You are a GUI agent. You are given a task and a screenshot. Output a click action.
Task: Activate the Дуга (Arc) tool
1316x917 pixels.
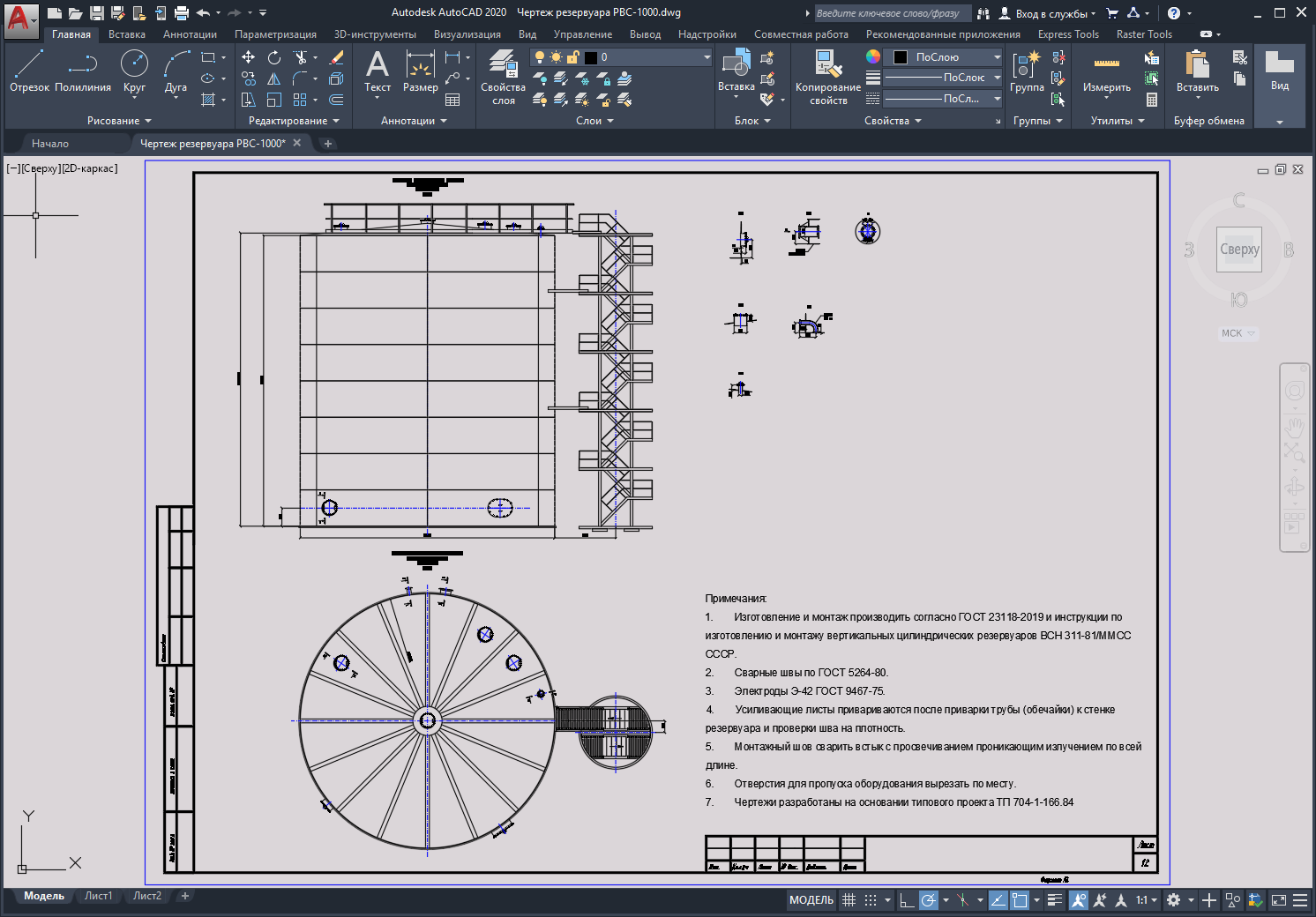(x=176, y=71)
